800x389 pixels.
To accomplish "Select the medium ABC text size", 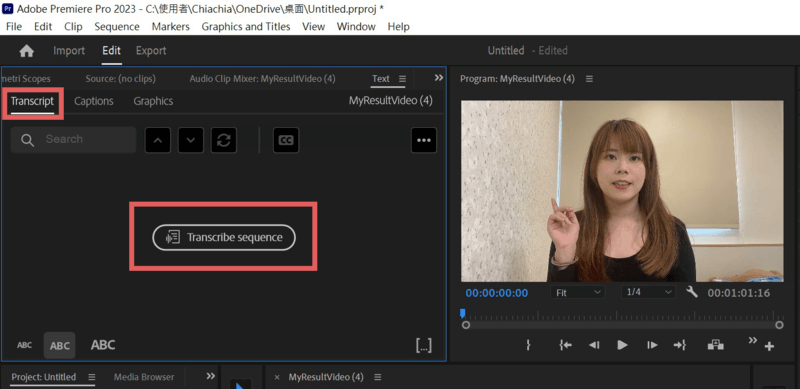I will pos(60,346).
